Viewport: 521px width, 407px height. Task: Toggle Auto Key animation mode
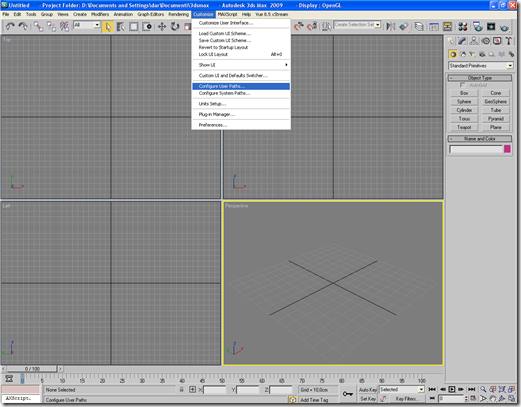368,389
